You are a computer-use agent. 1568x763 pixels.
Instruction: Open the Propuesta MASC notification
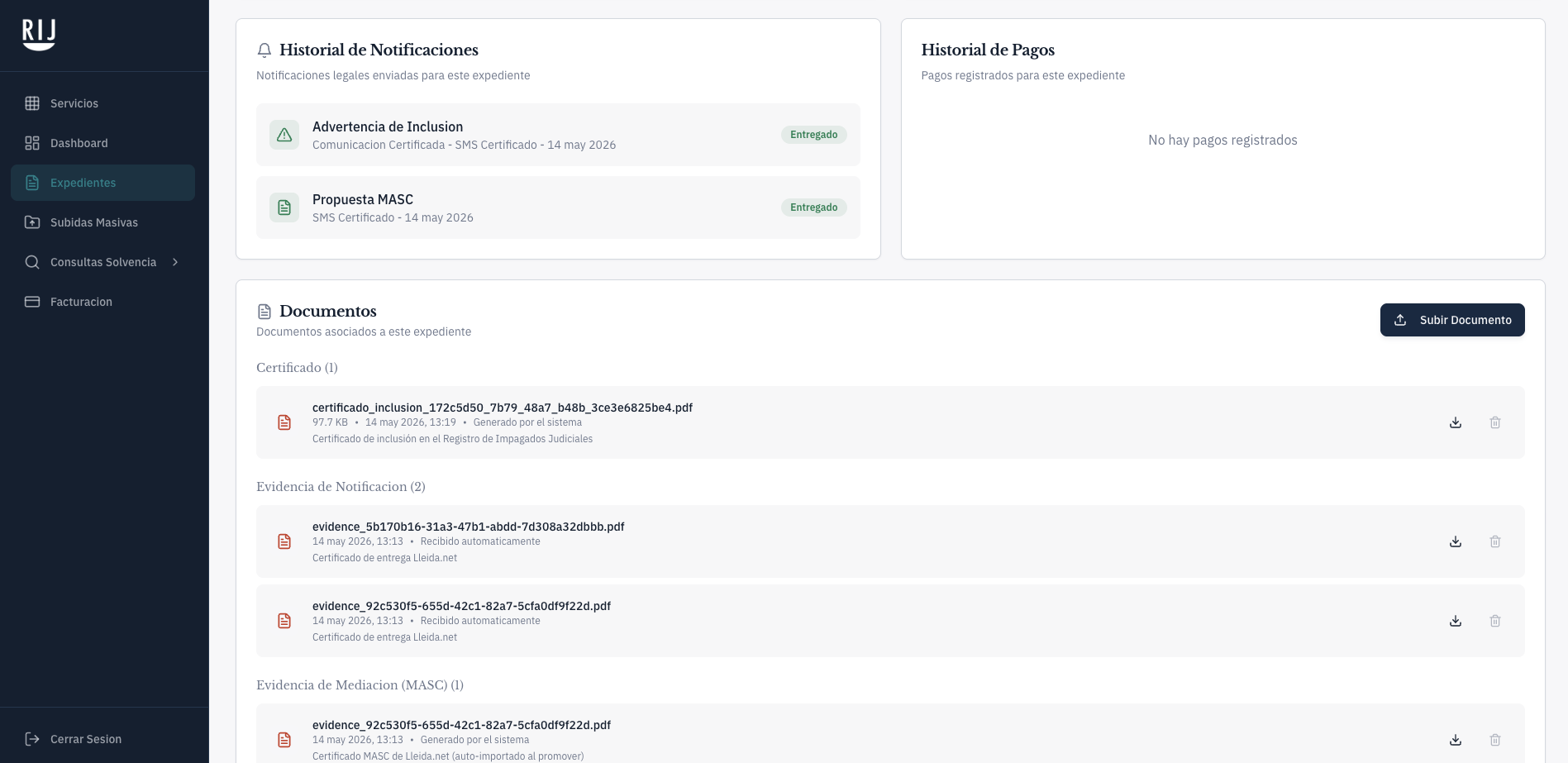click(558, 207)
